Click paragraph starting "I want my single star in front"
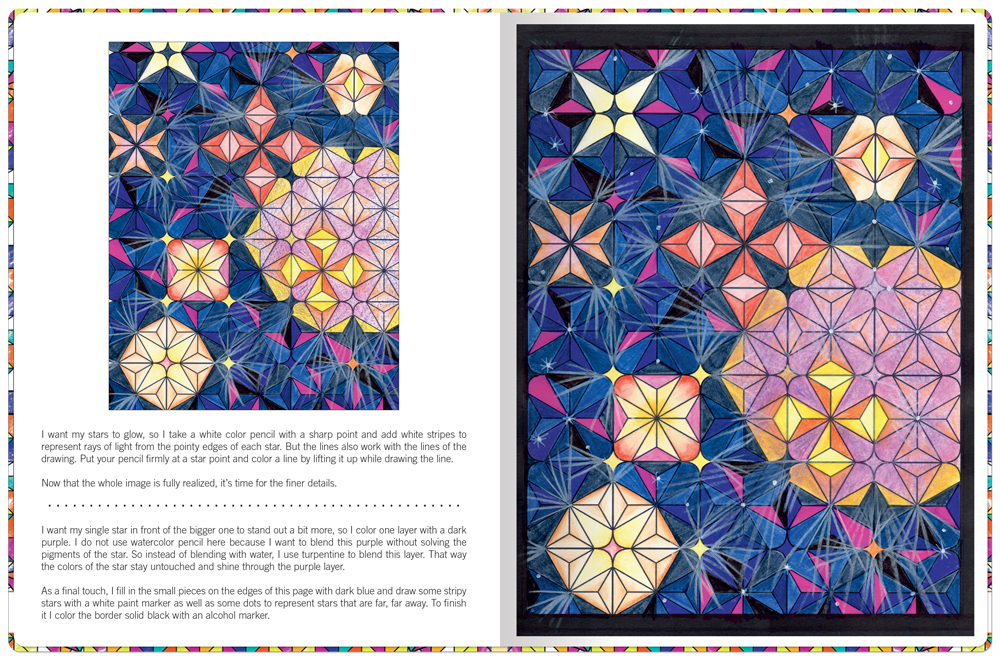Screen dimensions: 1000x660 254,548
